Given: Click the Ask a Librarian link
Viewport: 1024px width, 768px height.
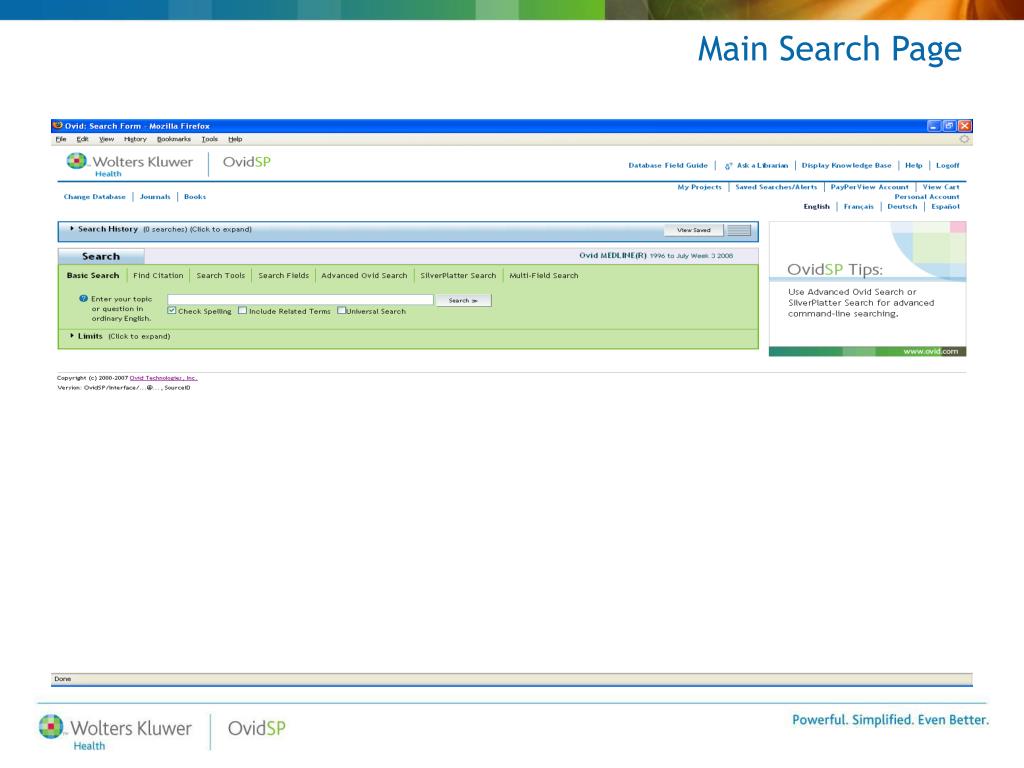Looking at the screenshot, I should 762,166.
